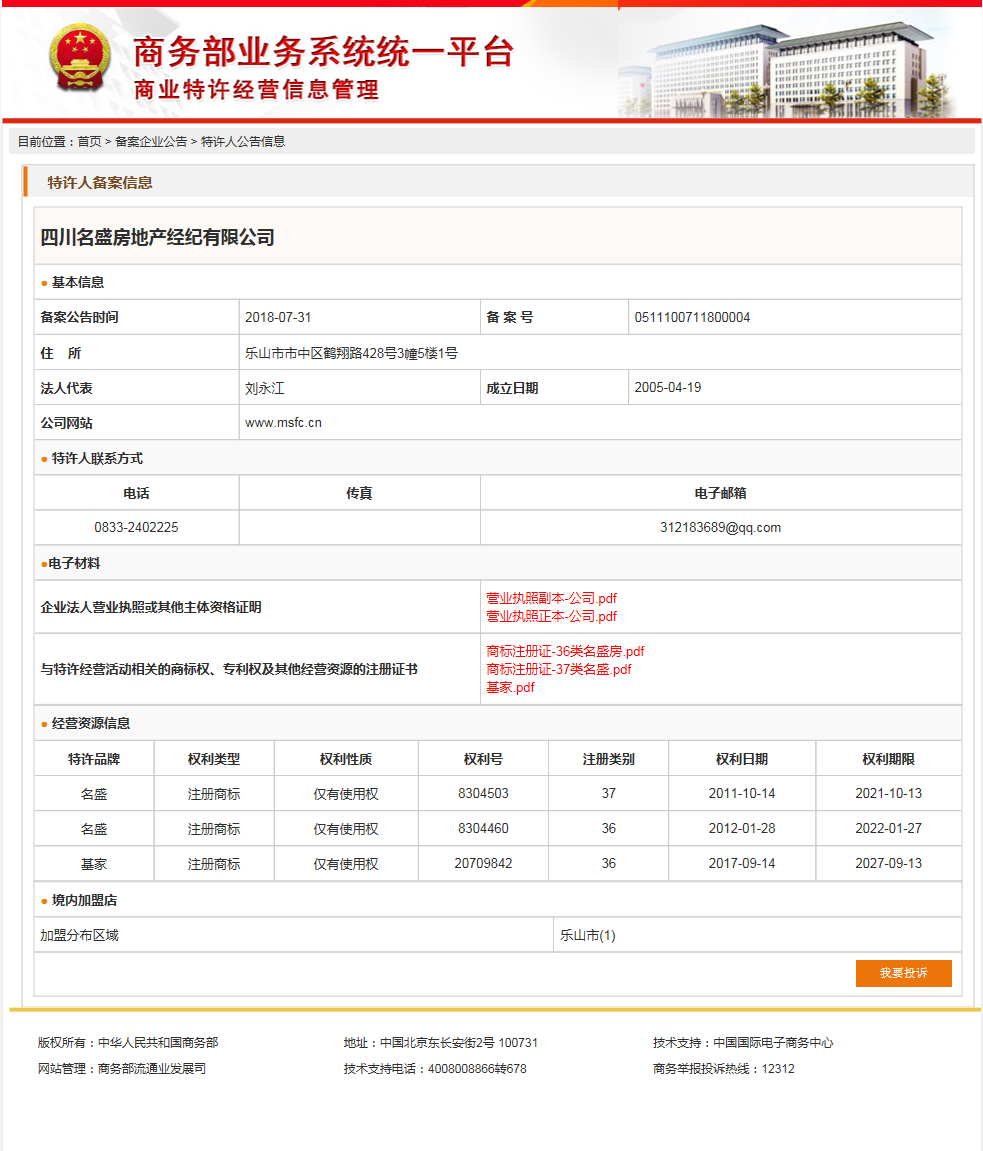Select expiry date 2021-10-13
This screenshot has width=983, height=1151.
click(889, 794)
